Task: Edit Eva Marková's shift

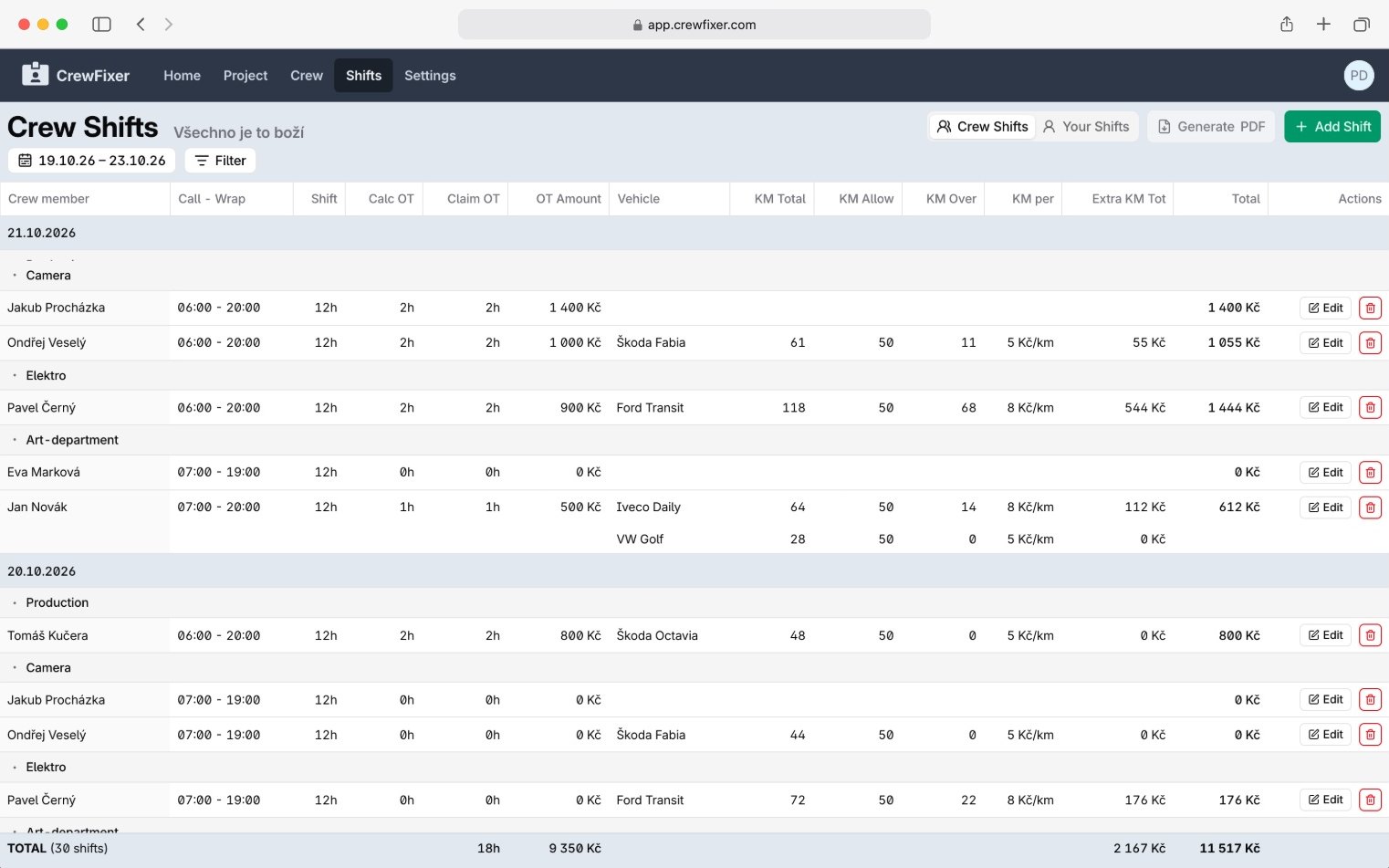Action: 1325,473
